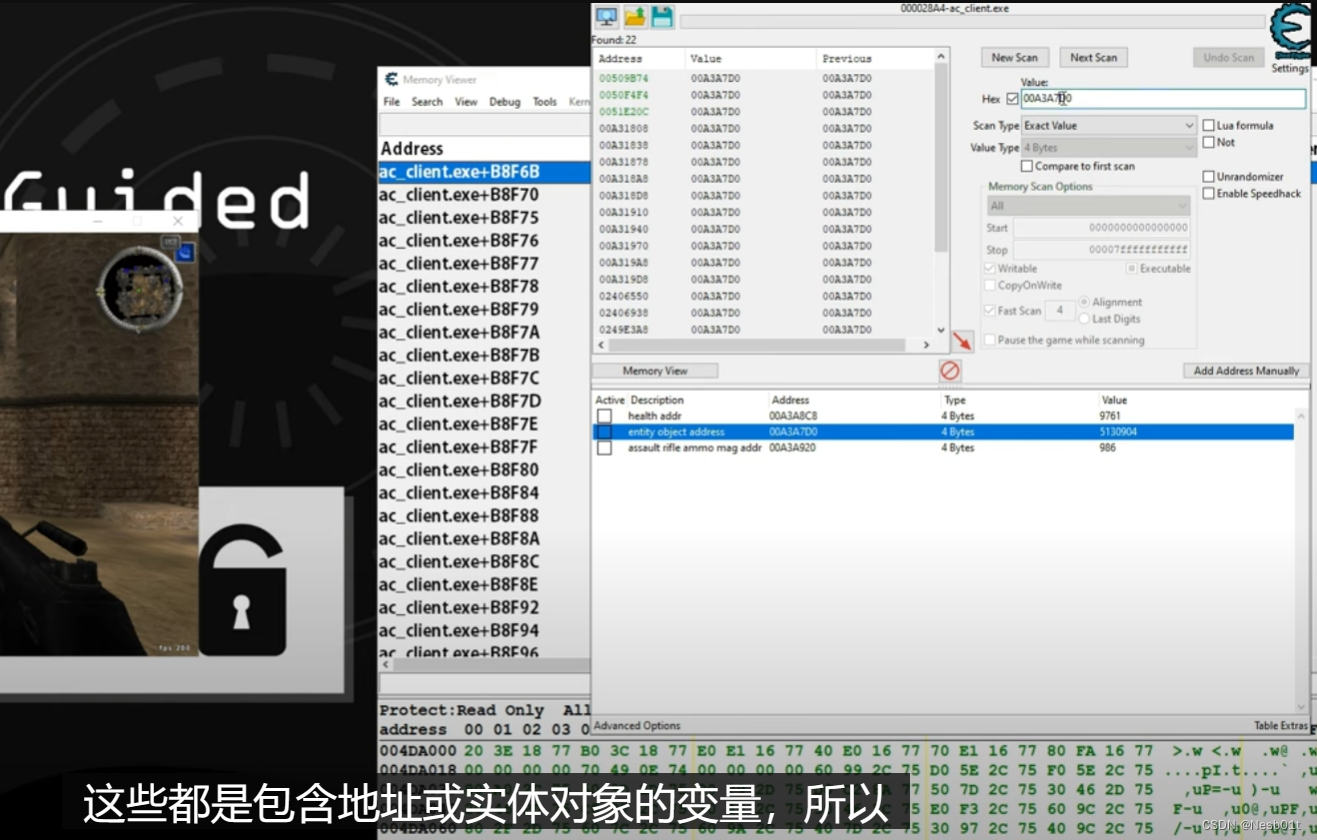The image size is (1317, 840).
Task: Select found address 00509B74
Action: [624, 78]
